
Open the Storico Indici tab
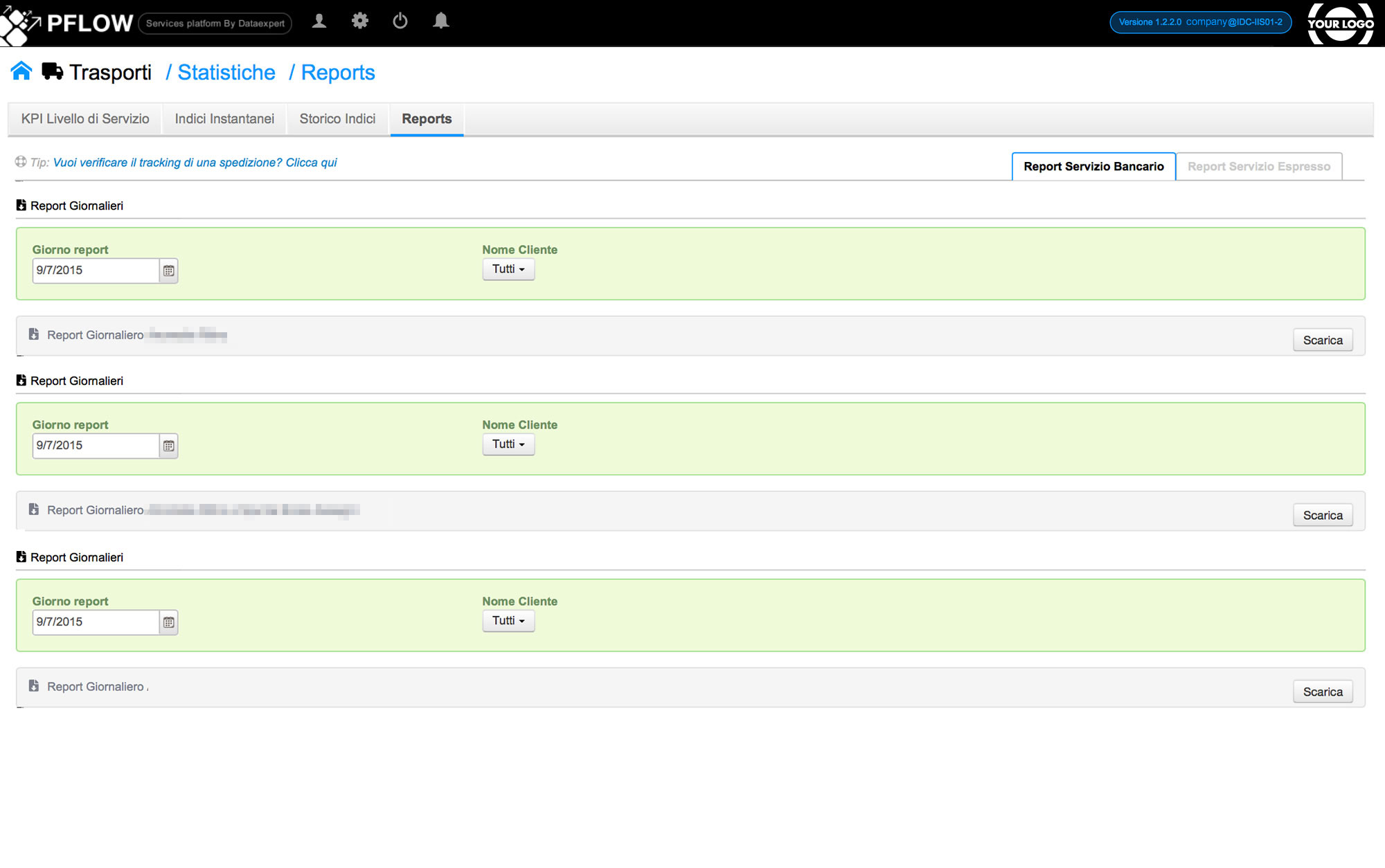coord(337,119)
